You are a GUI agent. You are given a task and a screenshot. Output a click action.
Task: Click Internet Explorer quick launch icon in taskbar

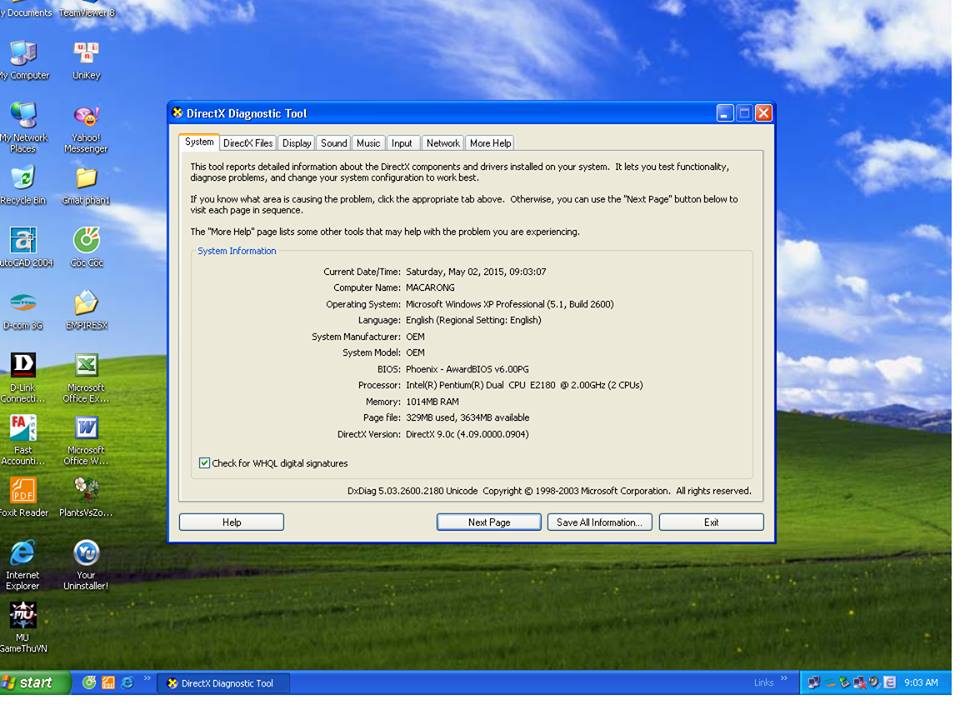(x=127, y=683)
